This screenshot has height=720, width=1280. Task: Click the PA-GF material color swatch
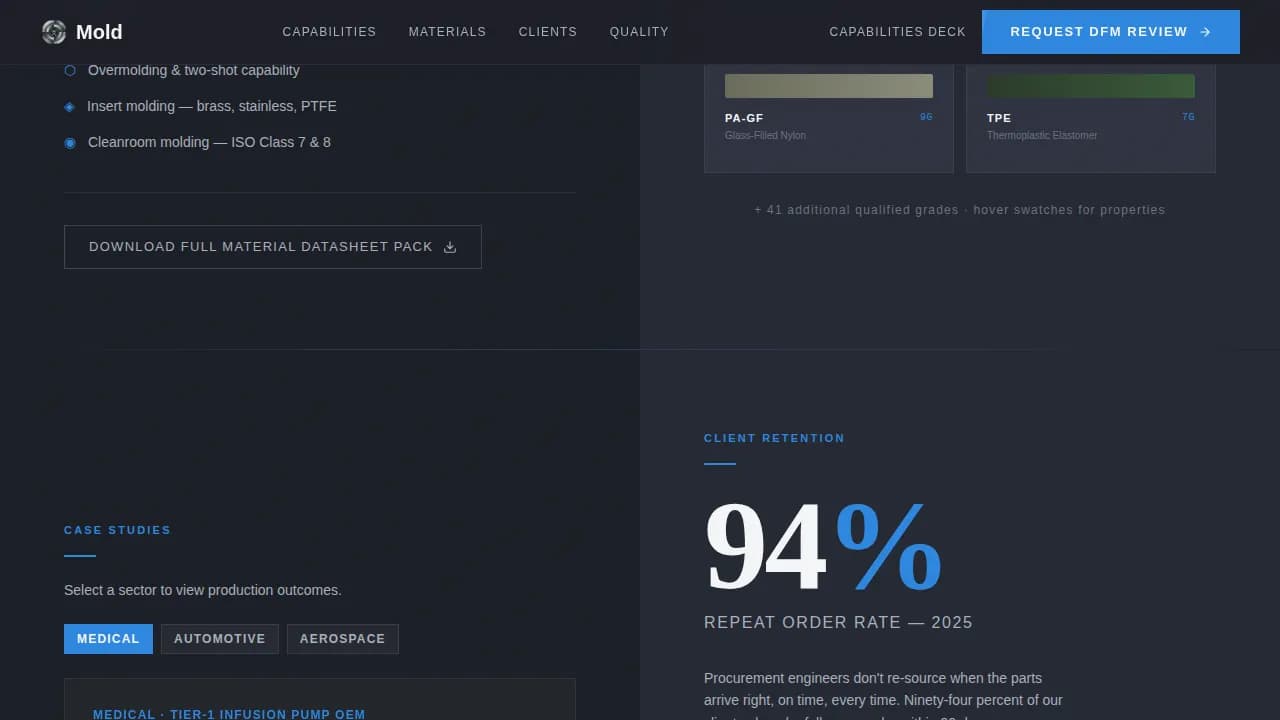828,85
